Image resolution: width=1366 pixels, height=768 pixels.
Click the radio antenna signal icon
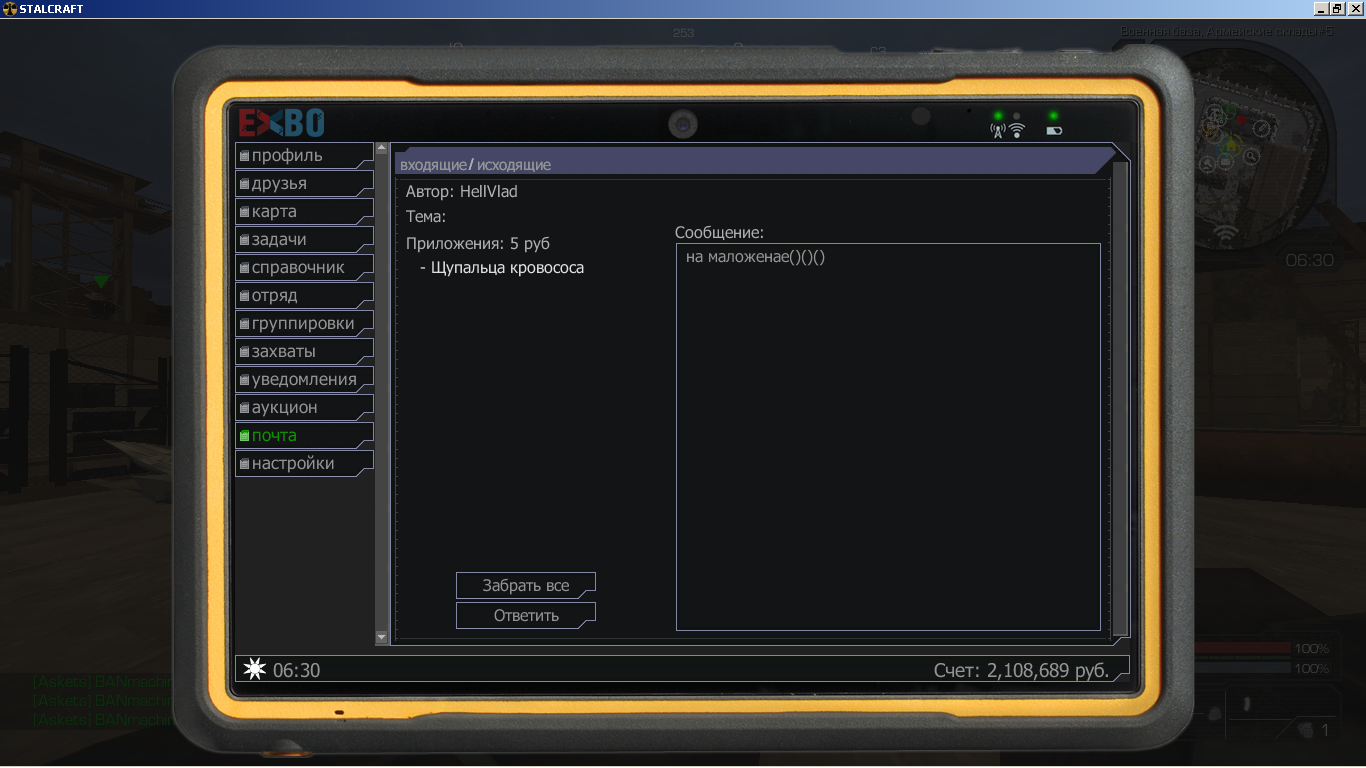pyautogui.click(x=997, y=130)
